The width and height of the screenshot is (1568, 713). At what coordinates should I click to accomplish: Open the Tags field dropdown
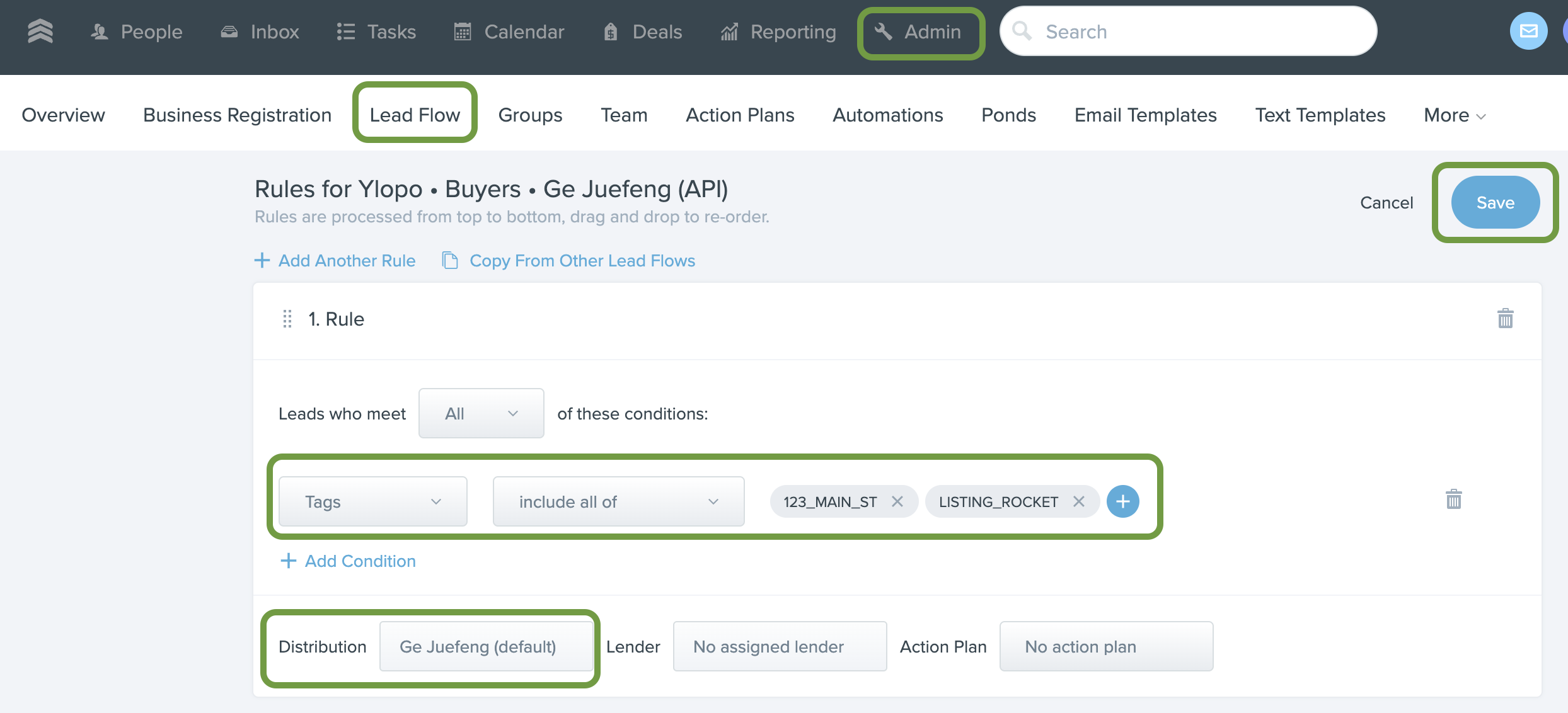tap(372, 501)
